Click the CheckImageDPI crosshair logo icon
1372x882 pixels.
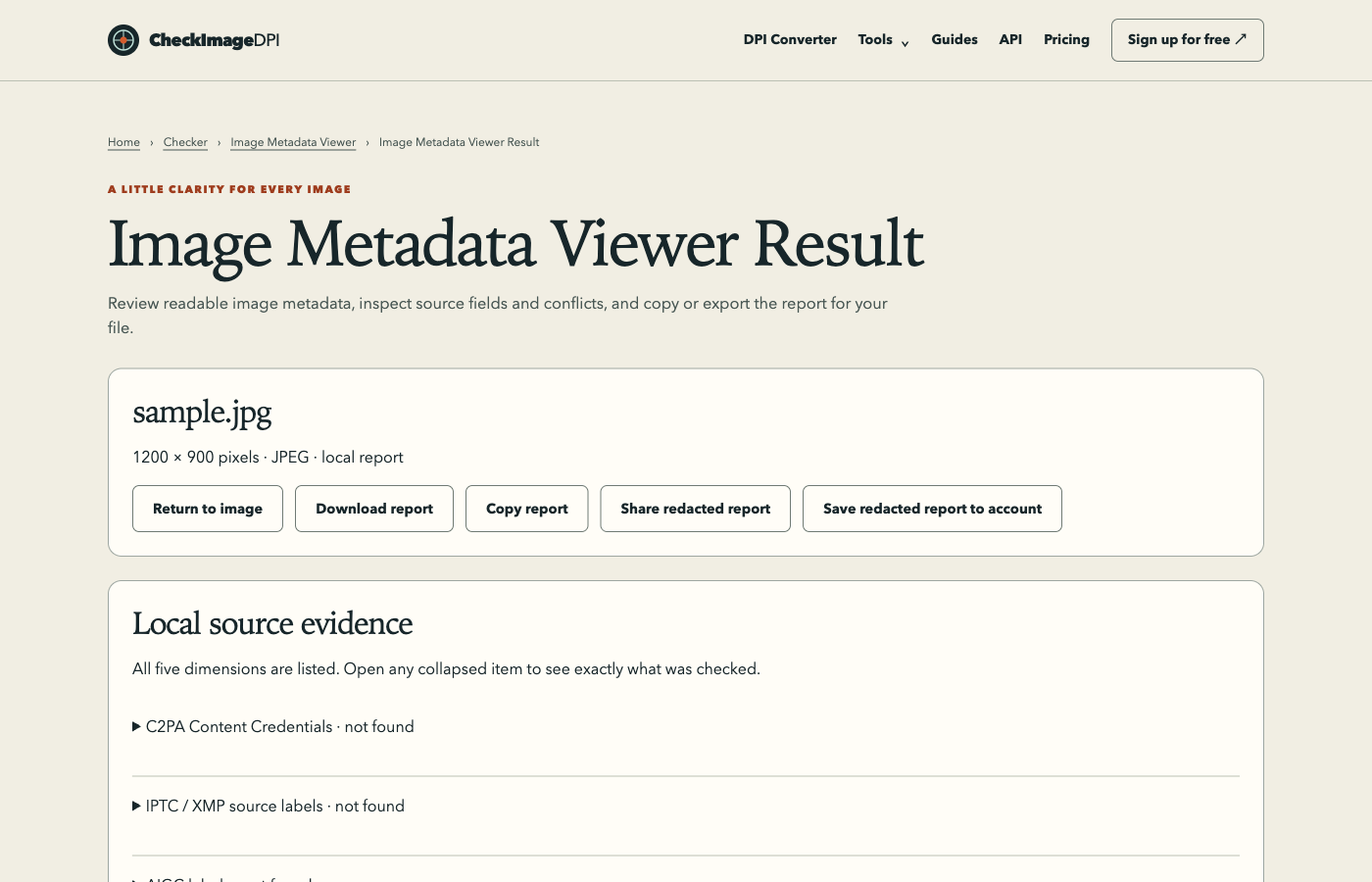click(x=123, y=40)
